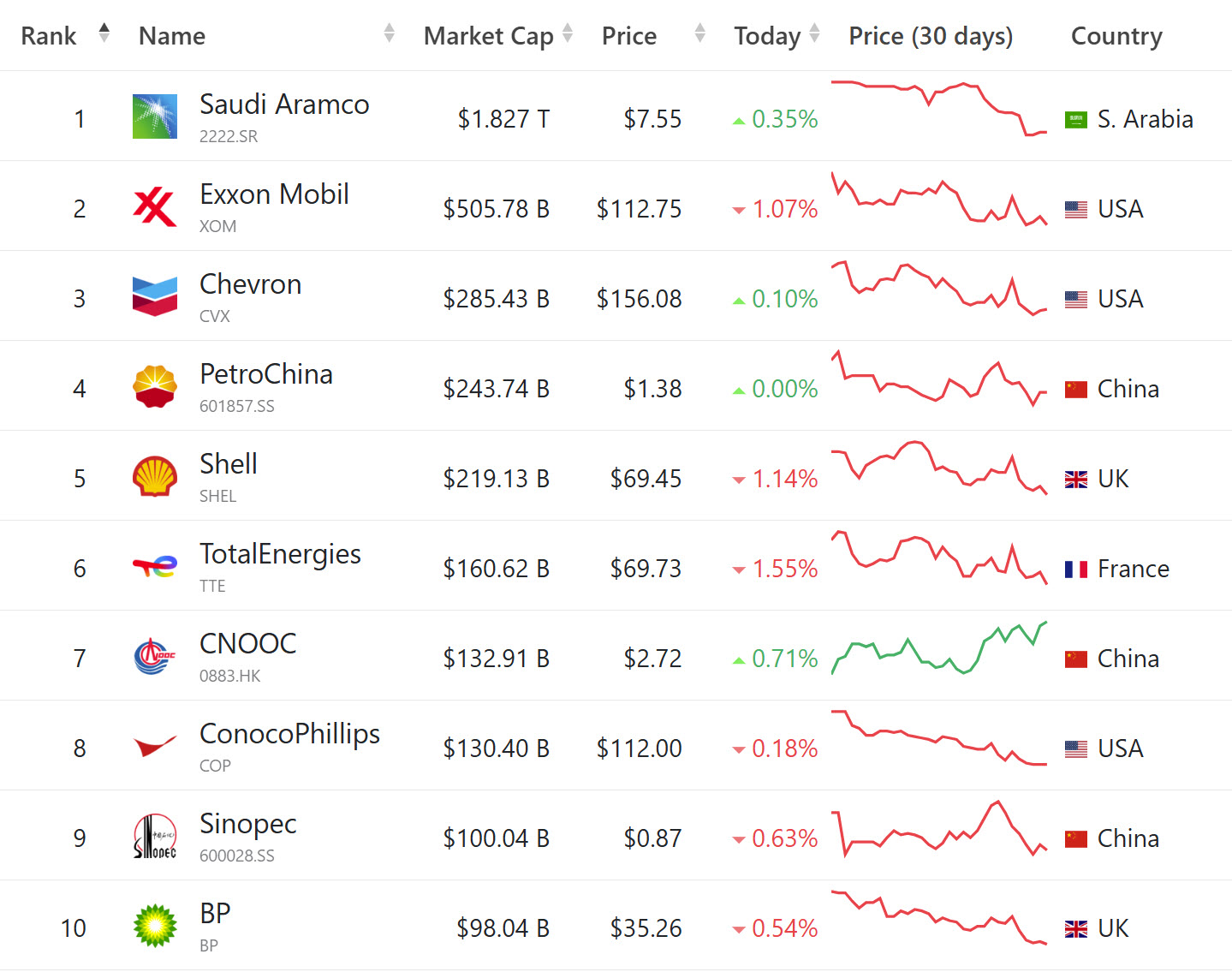The height and width of the screenshot is (978, 1232).
Task: Open the Saudi Aramco company link
Action: tap(284, 104)
